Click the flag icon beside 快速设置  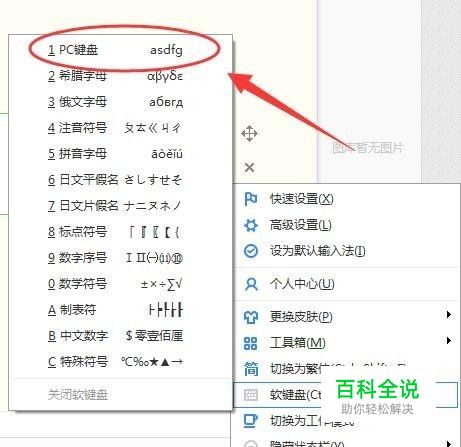click(251, 199)
